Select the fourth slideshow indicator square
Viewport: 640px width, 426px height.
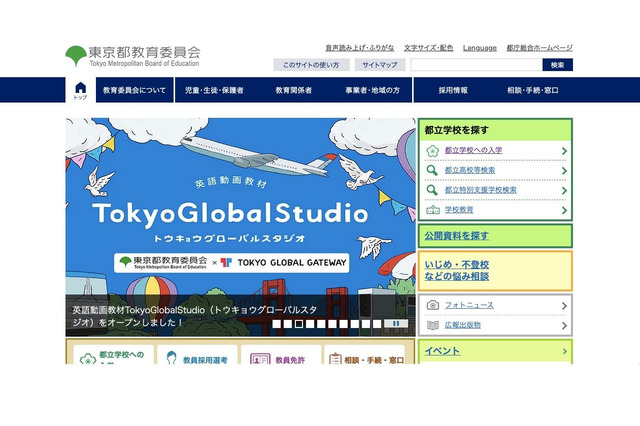310,324
